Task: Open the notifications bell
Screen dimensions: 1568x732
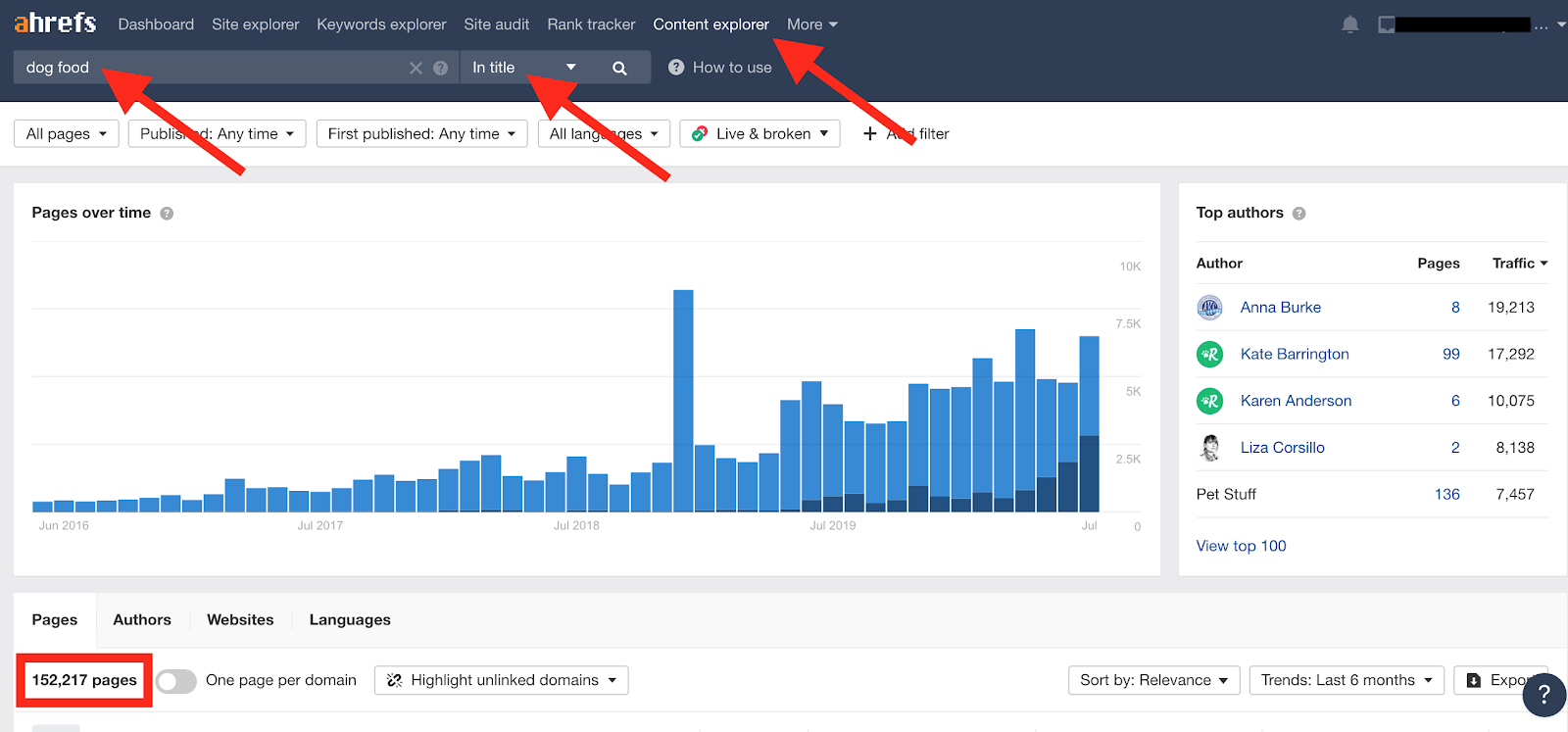Action: tap(1350, 24)
